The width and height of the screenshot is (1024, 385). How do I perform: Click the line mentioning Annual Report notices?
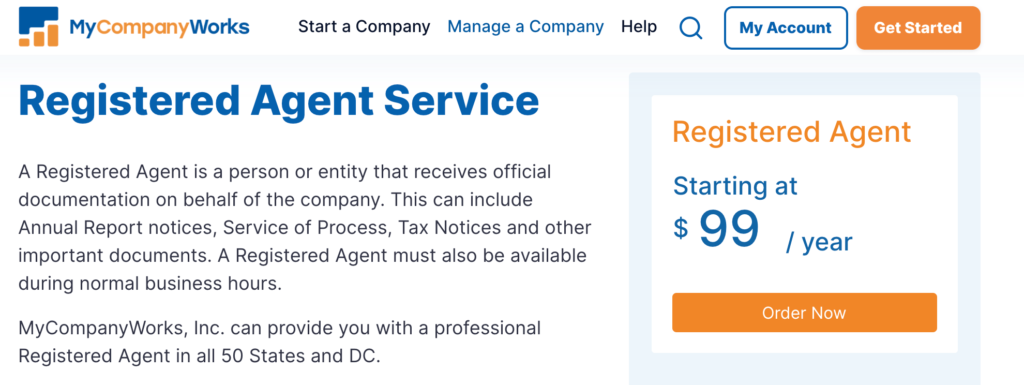pyautogui.click(x=305, y=228)
